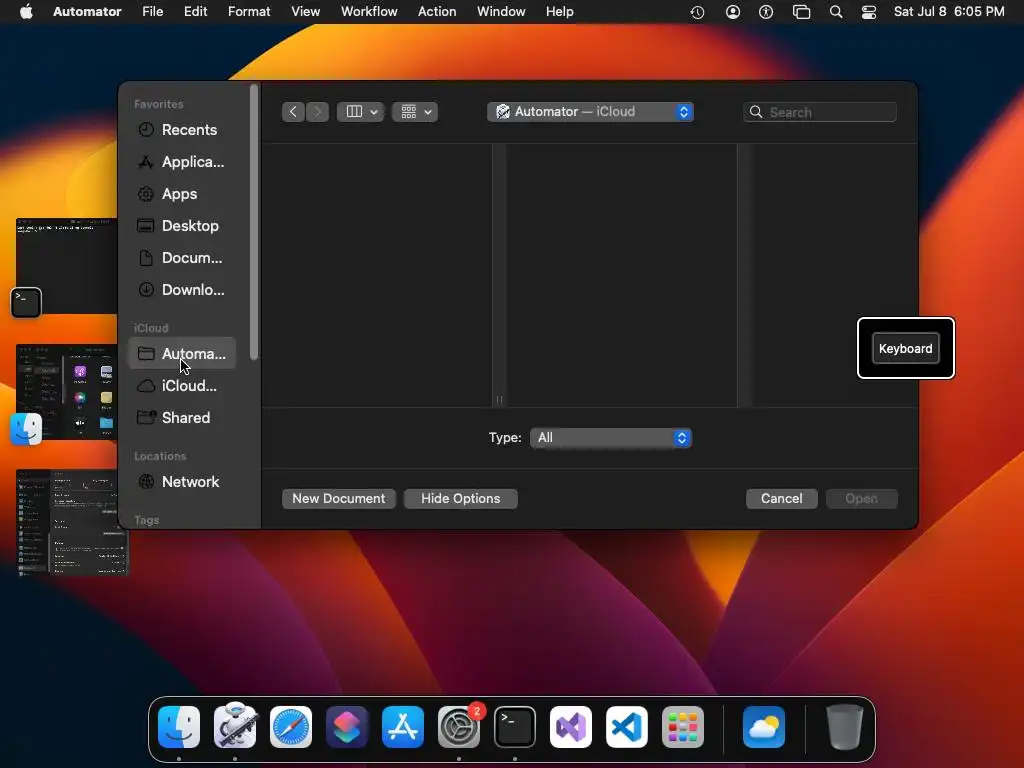Open the Window menu
Image resolution: width=1024 pixels, height=768 pixels.
[x=501, y=12]
